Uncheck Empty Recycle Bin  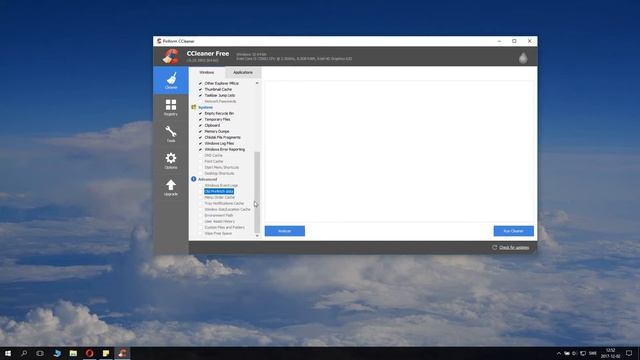coord(200,113)
